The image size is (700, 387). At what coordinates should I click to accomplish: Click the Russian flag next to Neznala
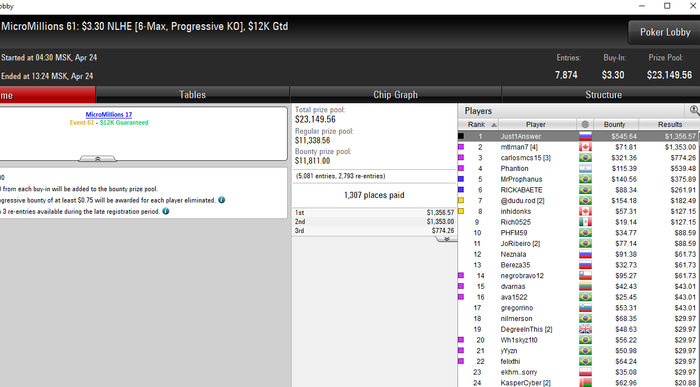click(585, 254)
